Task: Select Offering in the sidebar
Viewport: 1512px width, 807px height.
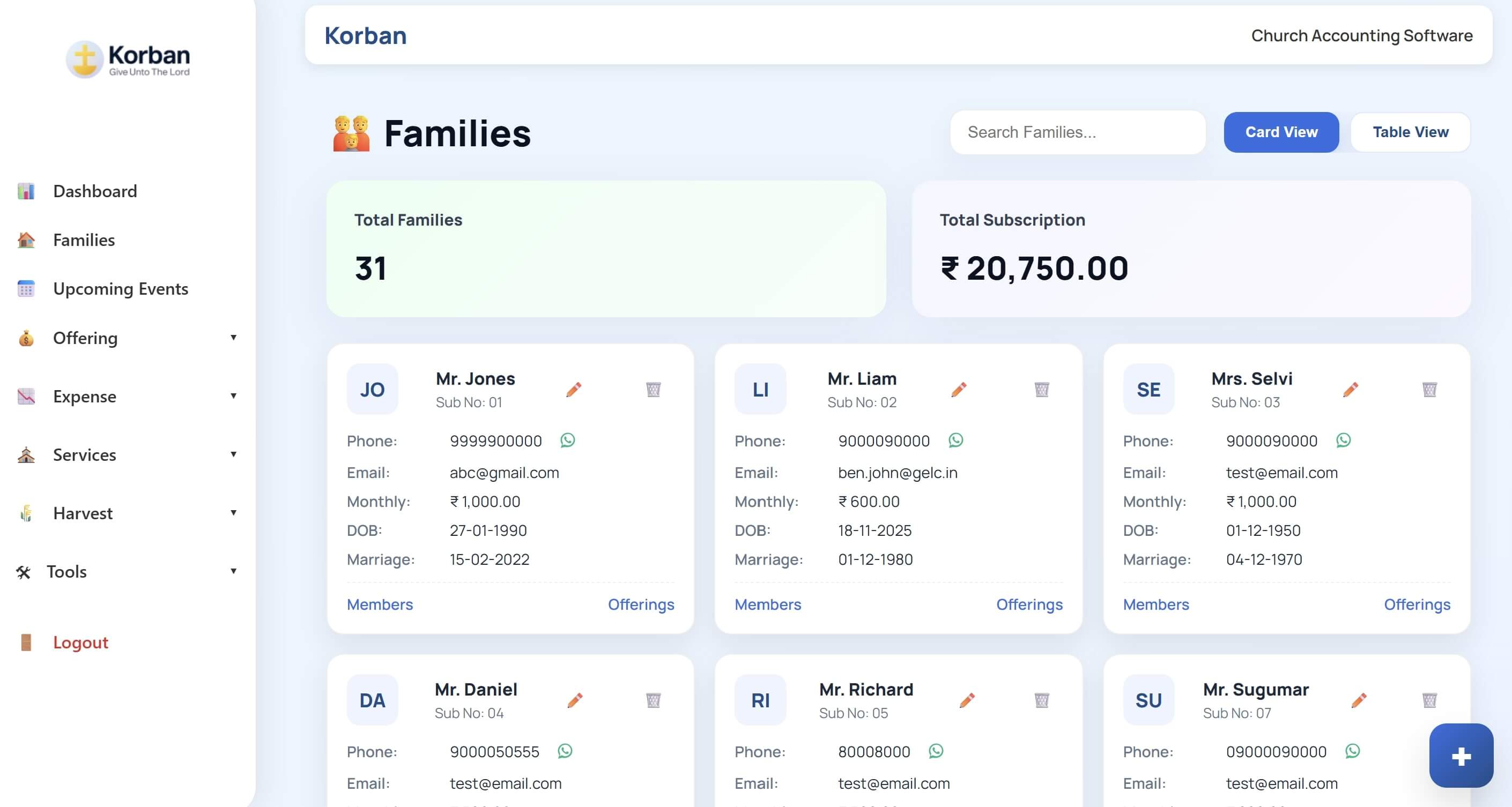Action: tap(85, 338)
